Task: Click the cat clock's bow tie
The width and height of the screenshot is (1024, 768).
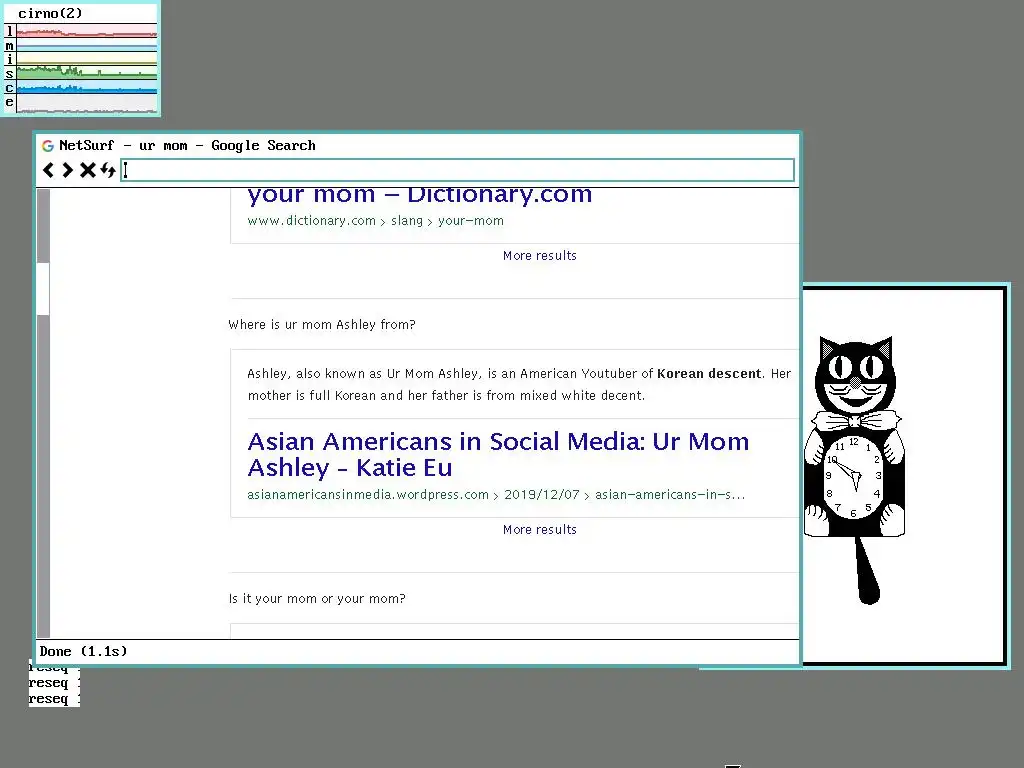Action: (x=856, y=421)
